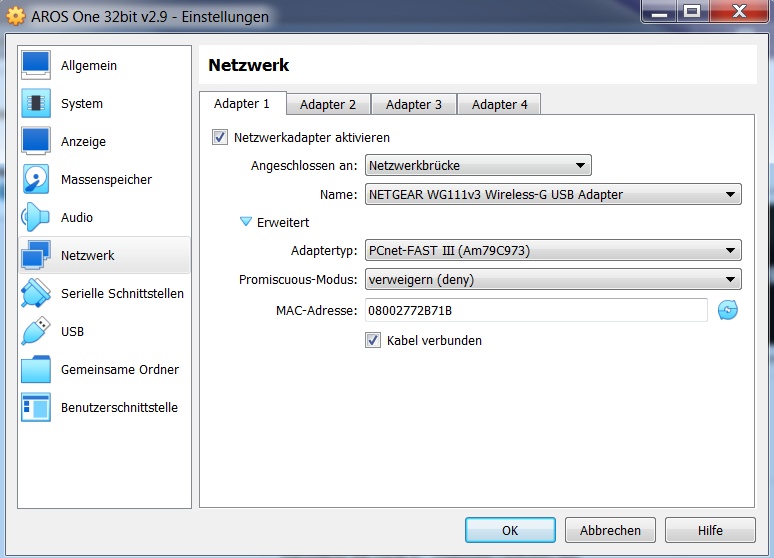Select the System chip icon

36,103
